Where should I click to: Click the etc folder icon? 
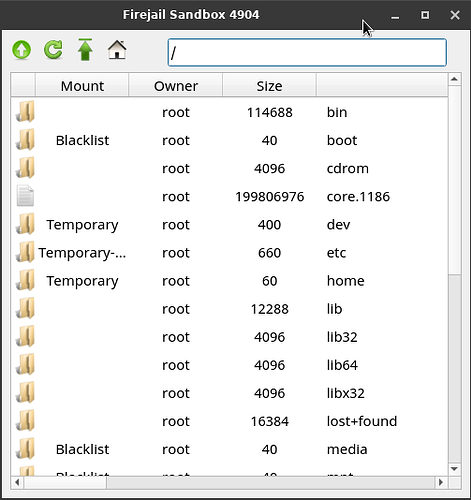pos(25,252)
